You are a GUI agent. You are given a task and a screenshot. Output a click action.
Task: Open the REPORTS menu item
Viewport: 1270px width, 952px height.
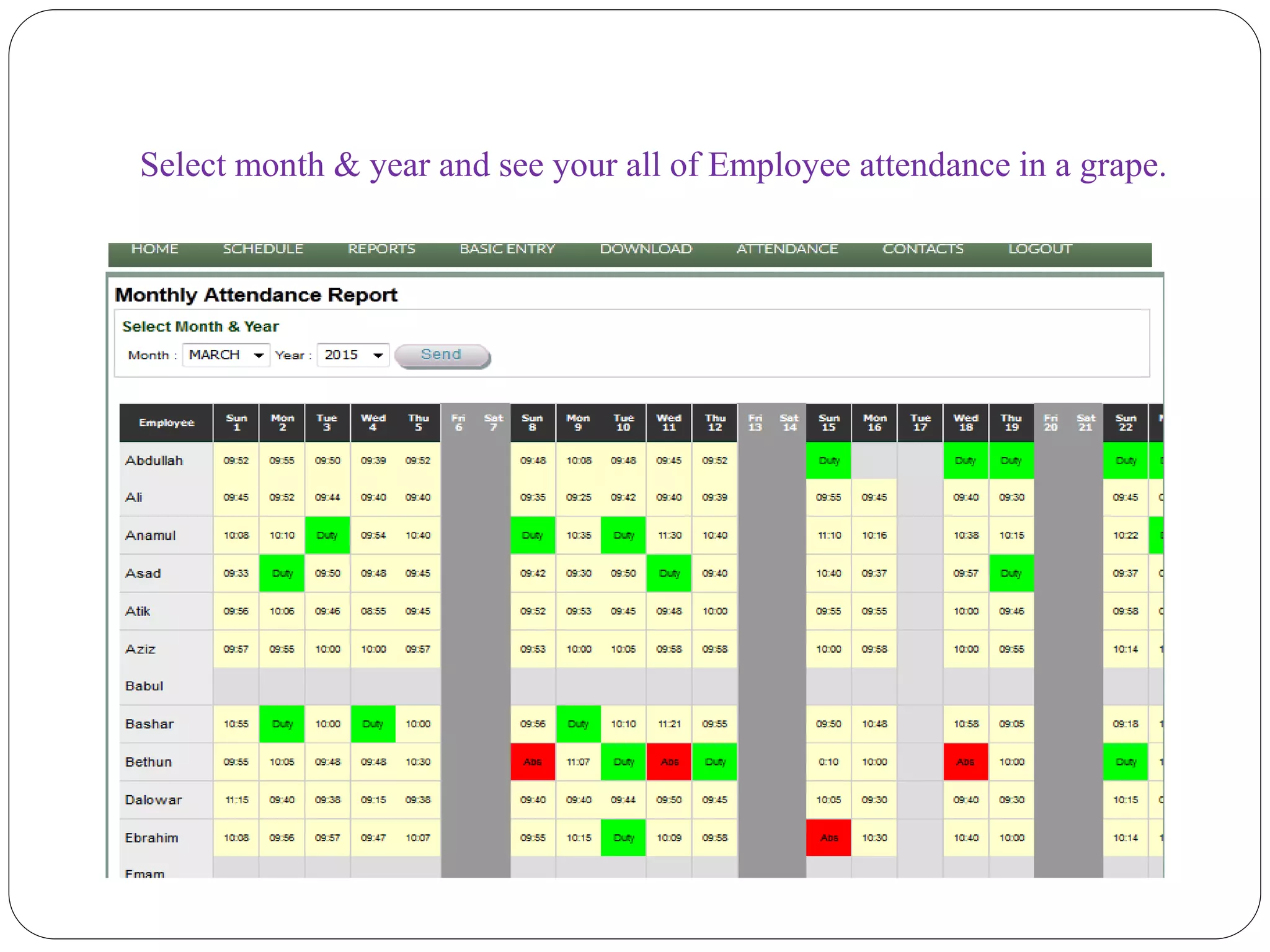(x=381, y=249)
